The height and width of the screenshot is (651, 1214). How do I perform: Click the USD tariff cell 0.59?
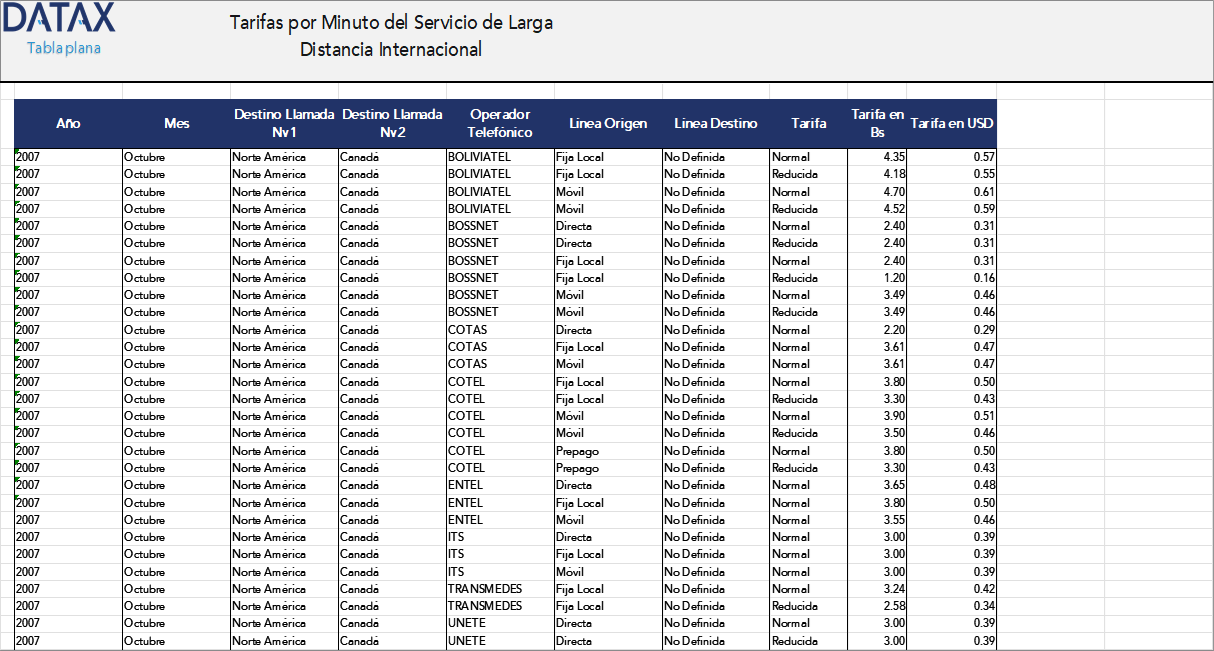tap(952, 209)
